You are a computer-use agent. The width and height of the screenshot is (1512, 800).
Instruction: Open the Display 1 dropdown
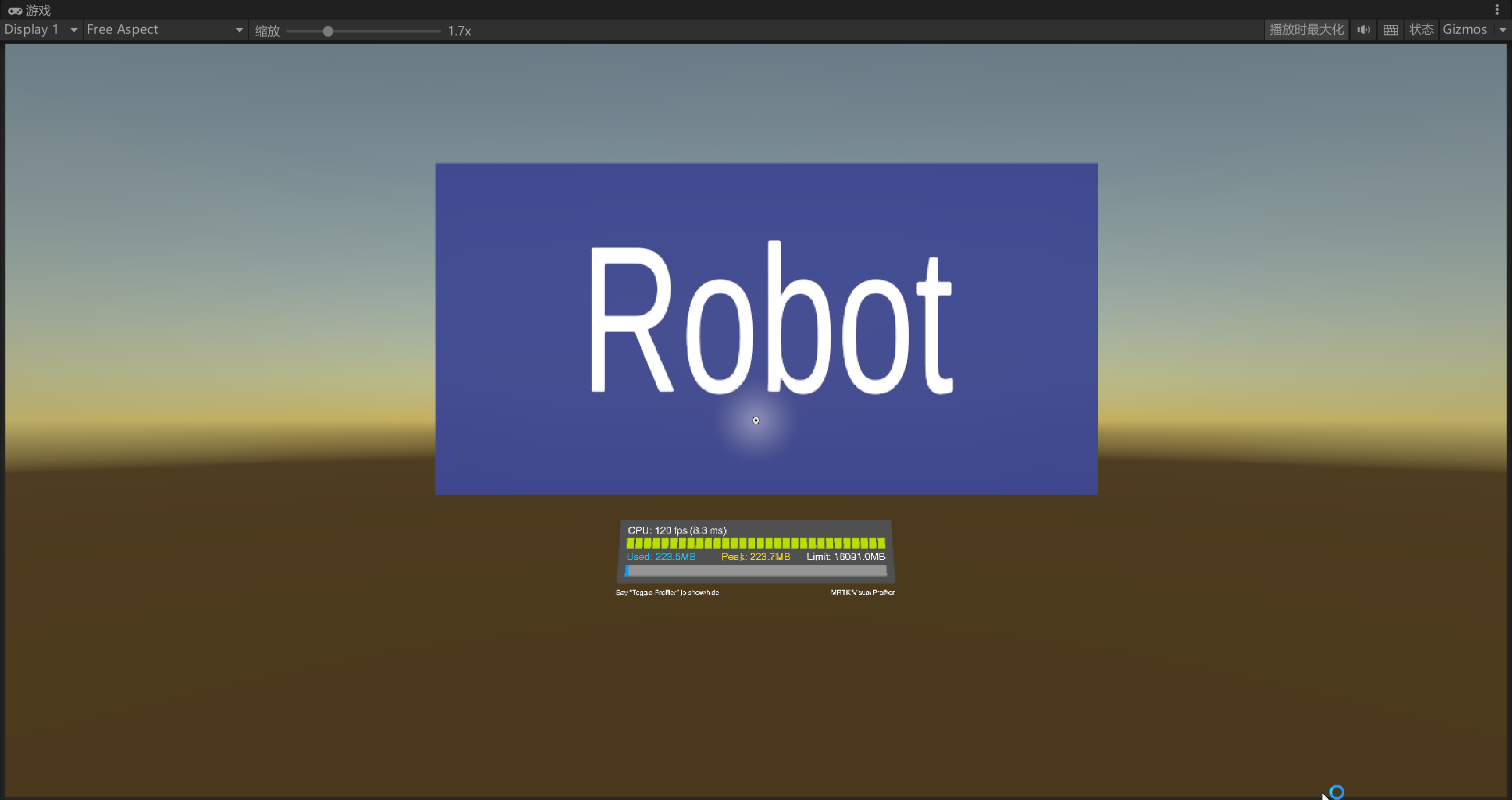coord(41,30)
